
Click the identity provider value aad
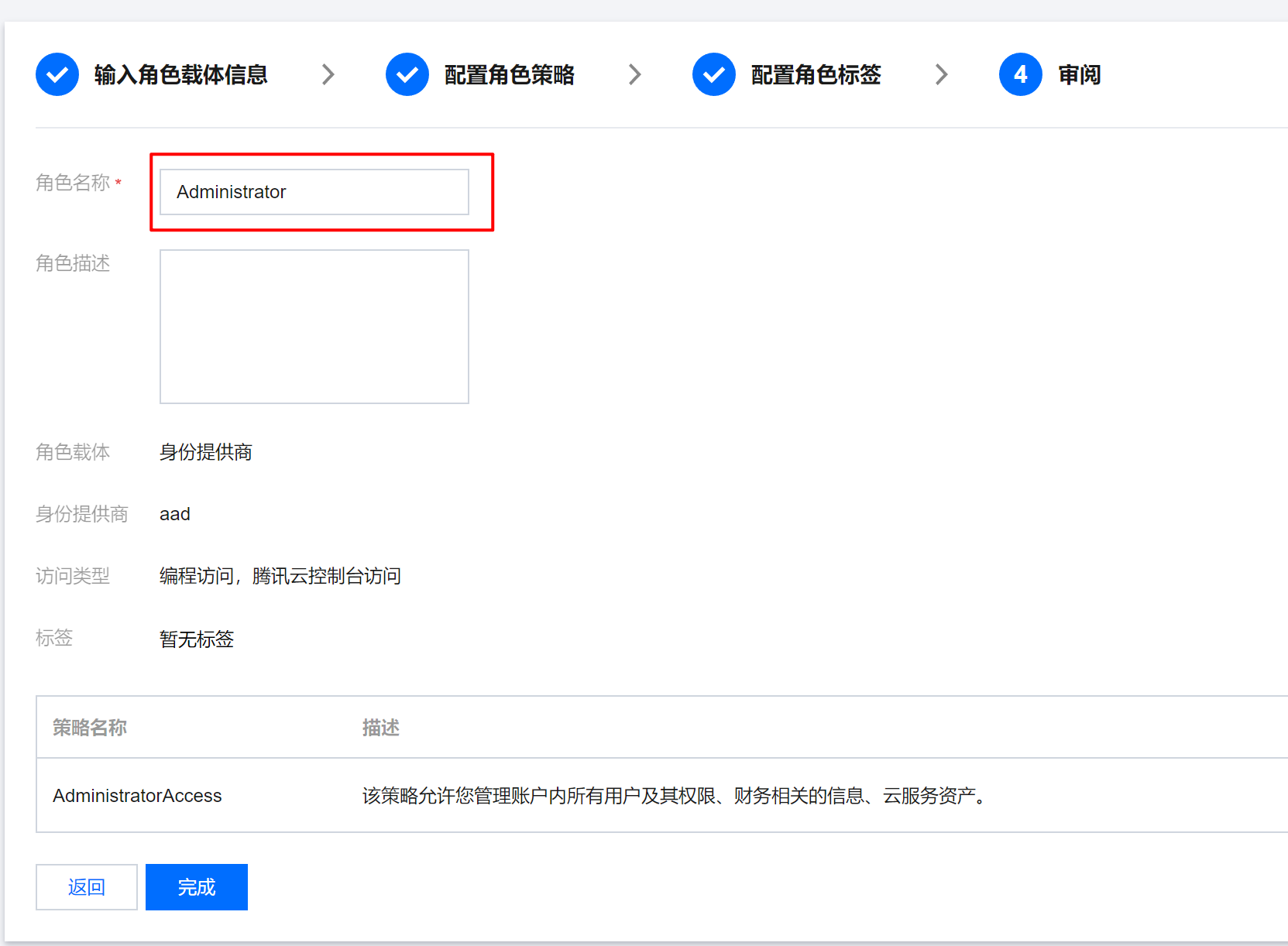point(175,514)
